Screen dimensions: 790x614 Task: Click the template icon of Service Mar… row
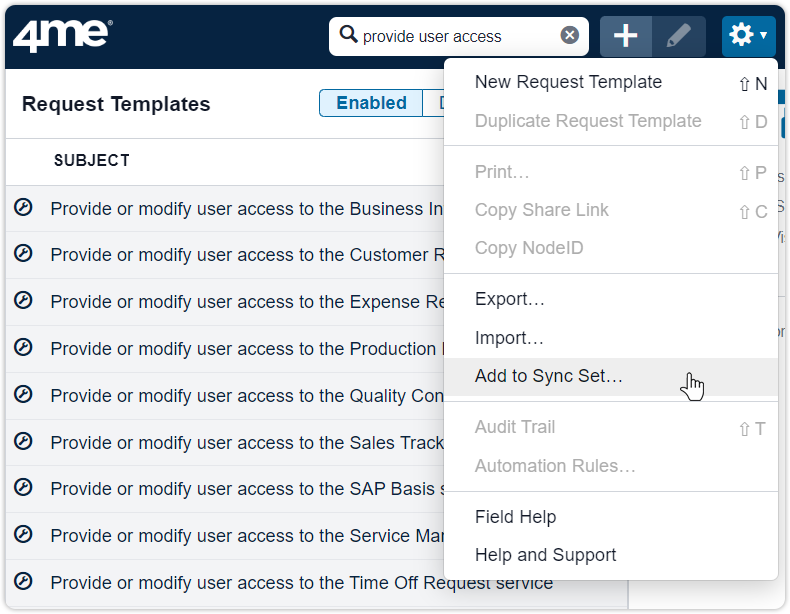coord(23,534)
